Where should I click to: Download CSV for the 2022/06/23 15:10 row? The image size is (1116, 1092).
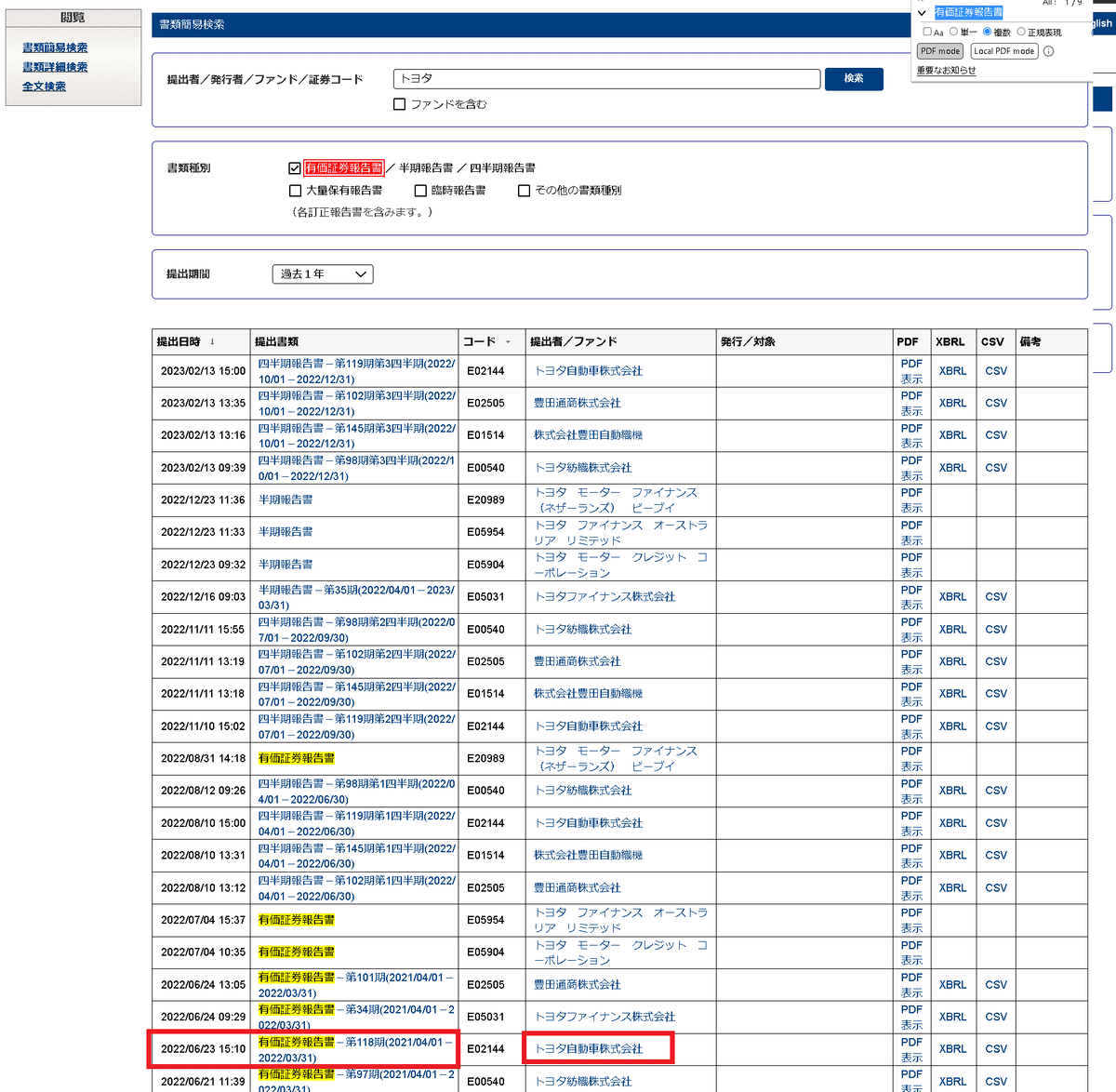996,1049
